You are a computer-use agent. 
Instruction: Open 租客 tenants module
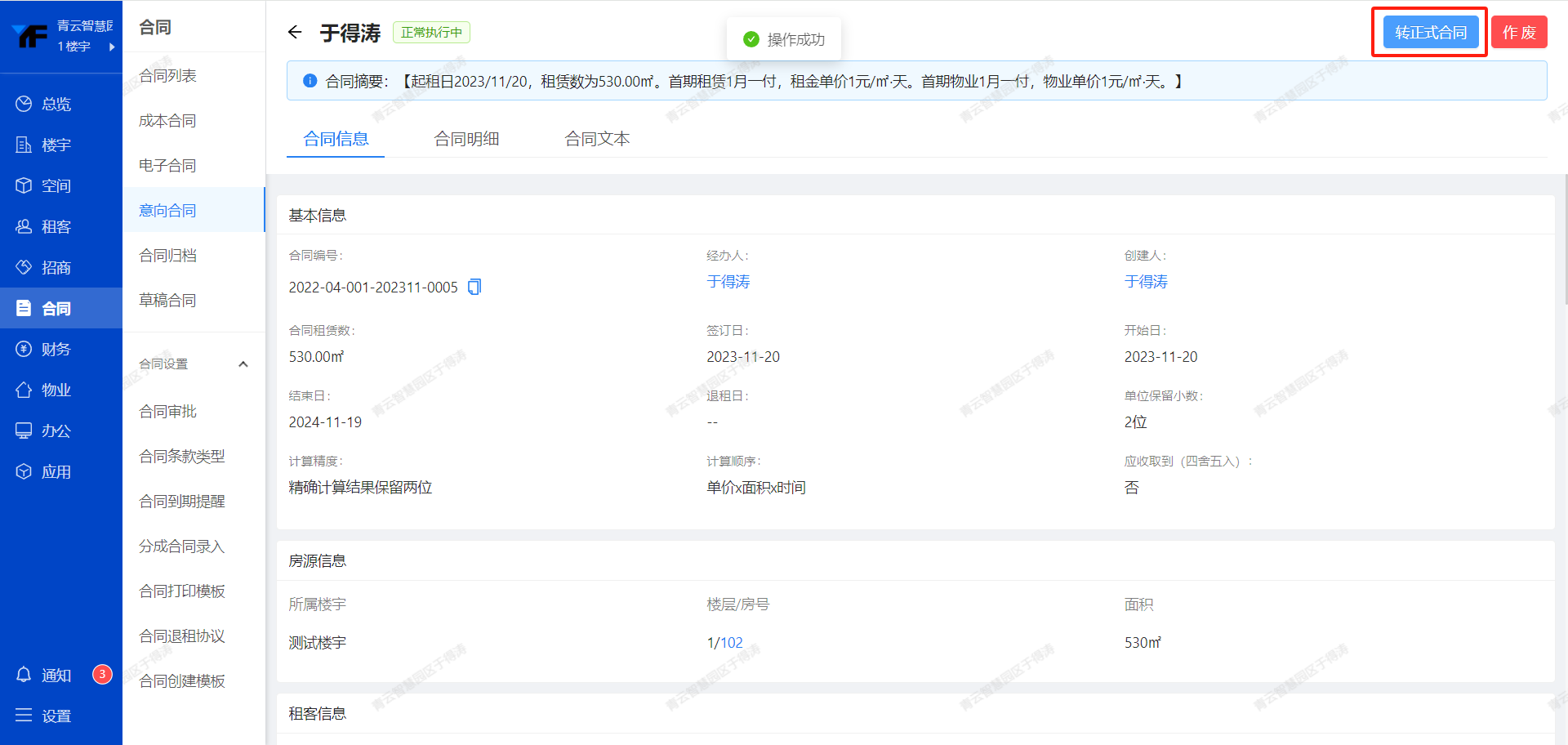click(x=56, y=226)
